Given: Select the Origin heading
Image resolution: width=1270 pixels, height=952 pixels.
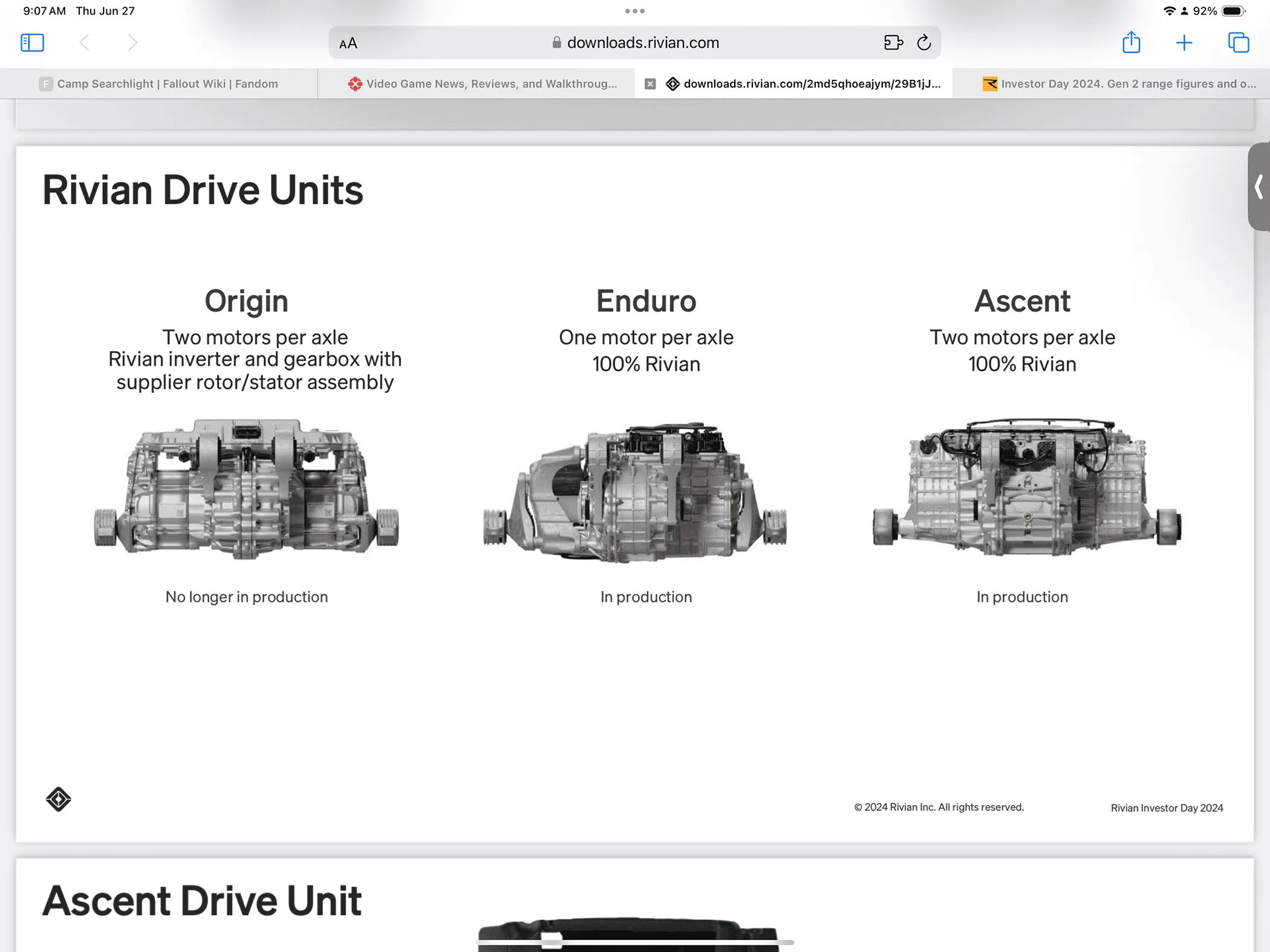Looking at the screenshot, I should pos(246,301).
